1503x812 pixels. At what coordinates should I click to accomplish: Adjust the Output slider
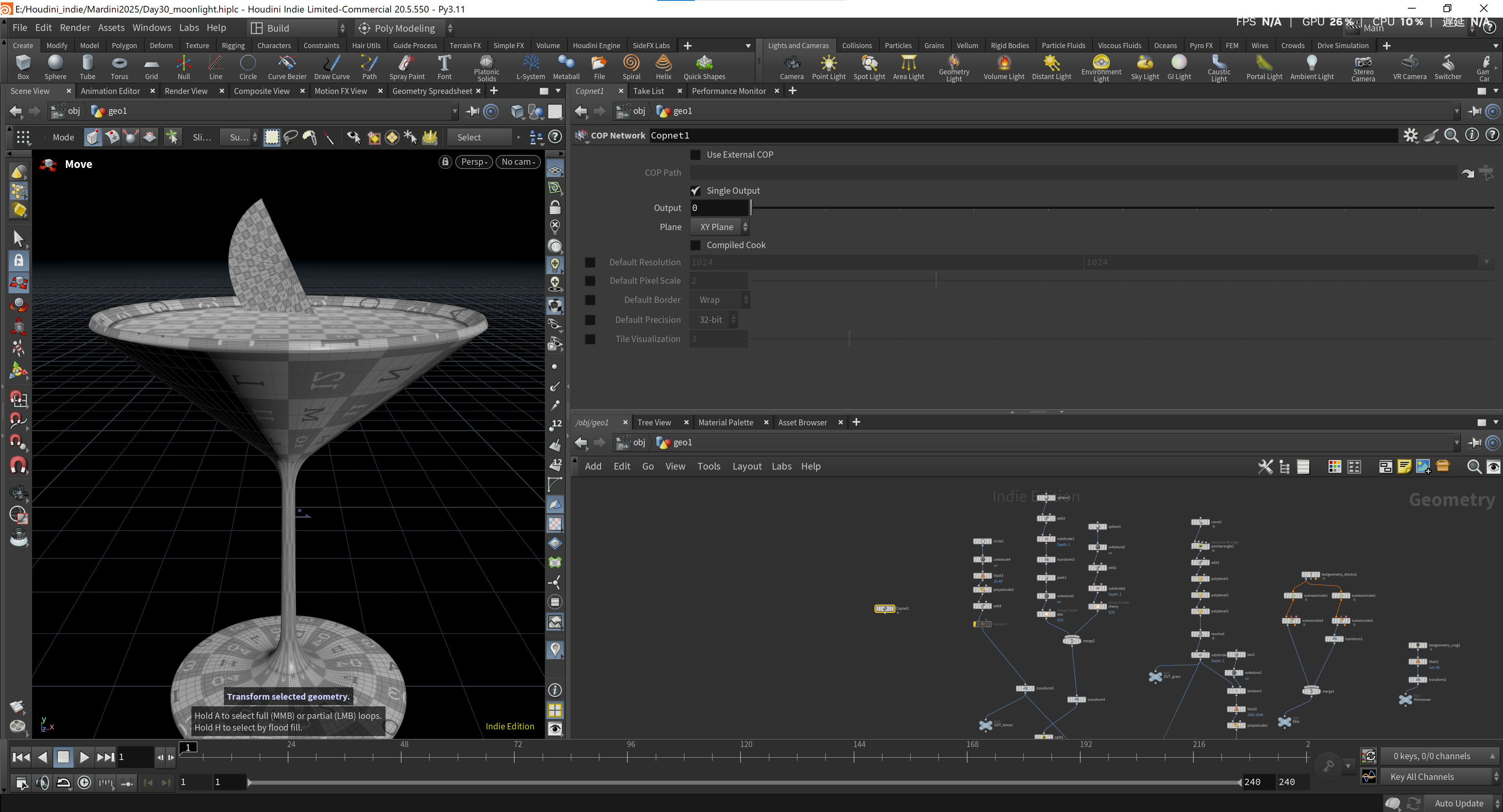point(1122,208)
